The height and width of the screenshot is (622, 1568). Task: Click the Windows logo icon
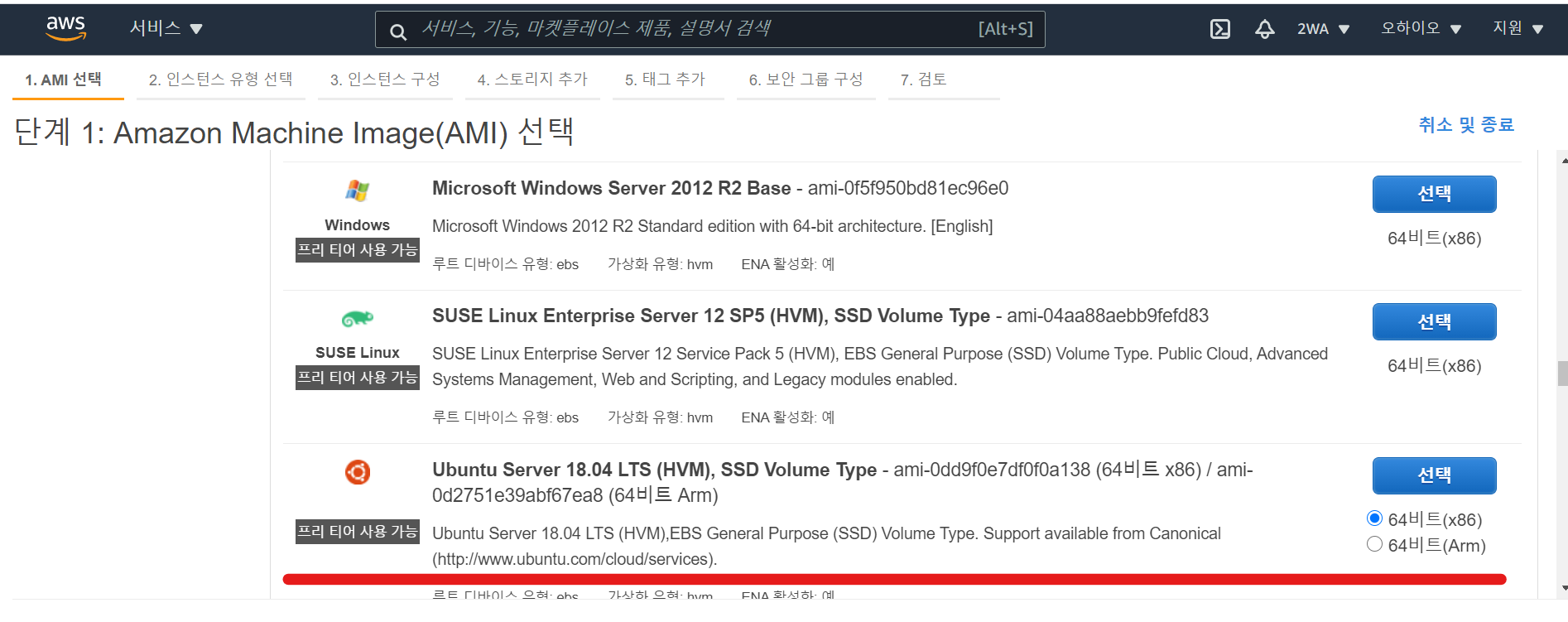pyautogui.click(x=358, y=190)
